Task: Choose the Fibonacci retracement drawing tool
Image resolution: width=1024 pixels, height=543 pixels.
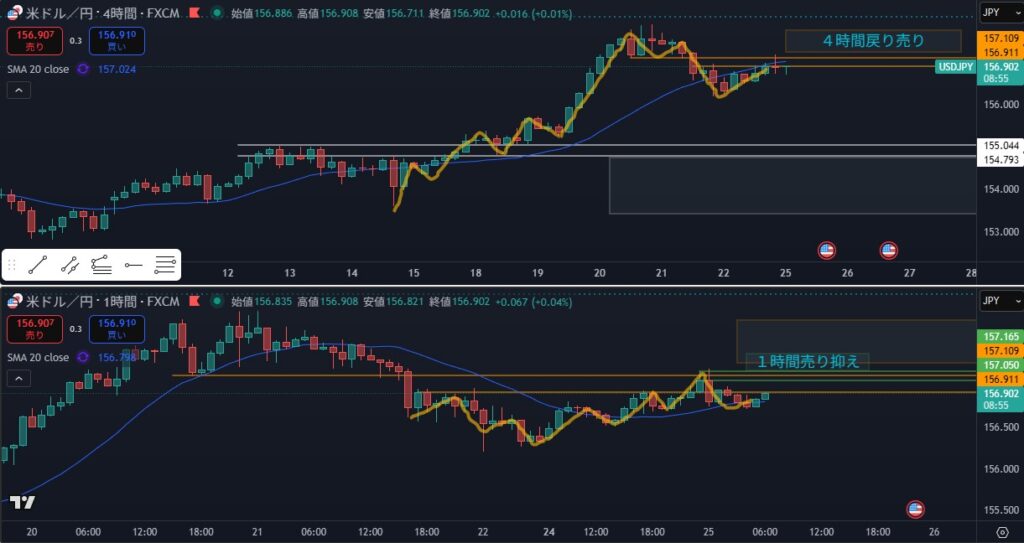Action: coord(101,265)
